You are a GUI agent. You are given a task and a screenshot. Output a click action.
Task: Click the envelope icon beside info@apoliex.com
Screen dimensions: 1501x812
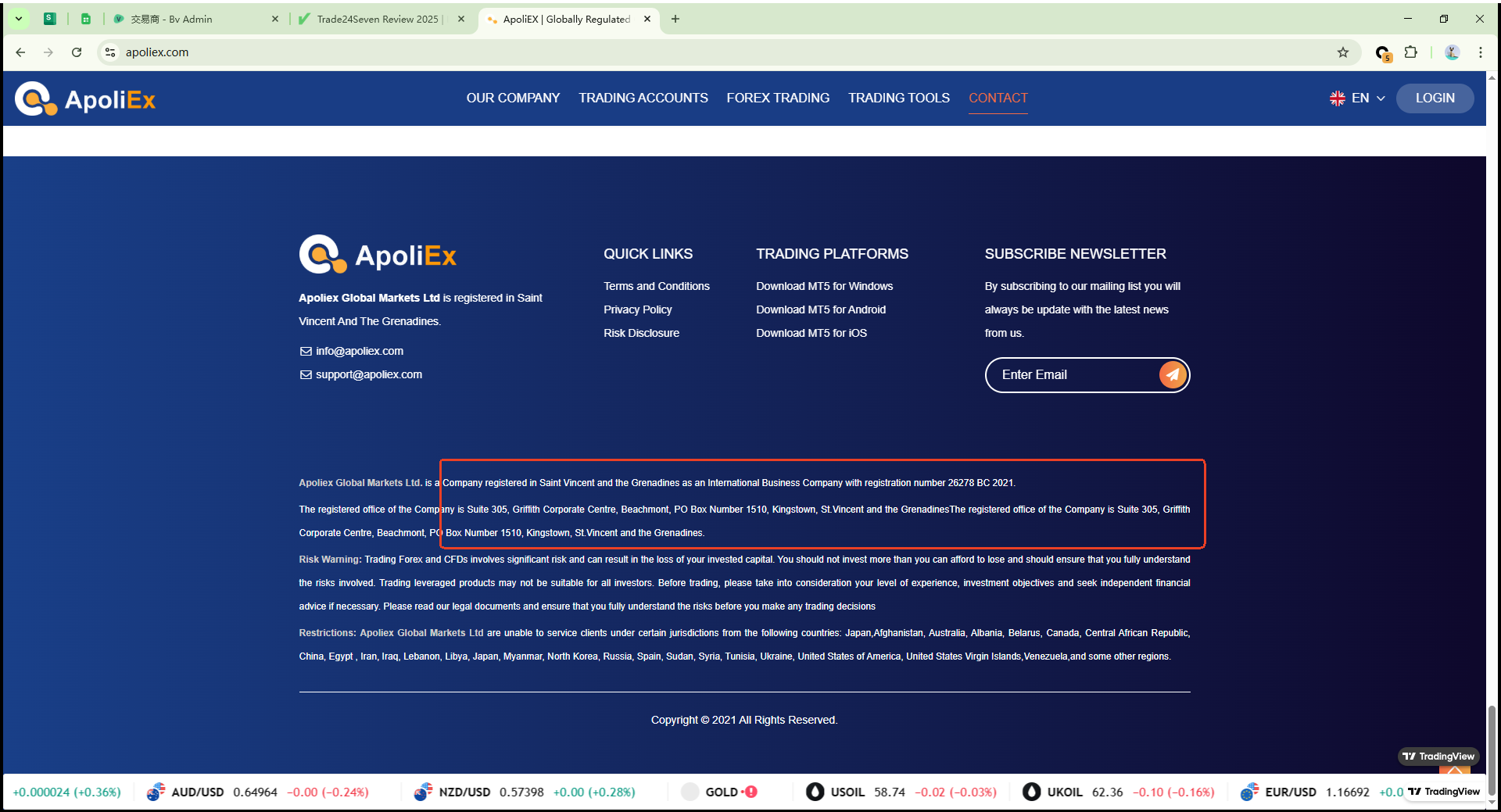306,351
